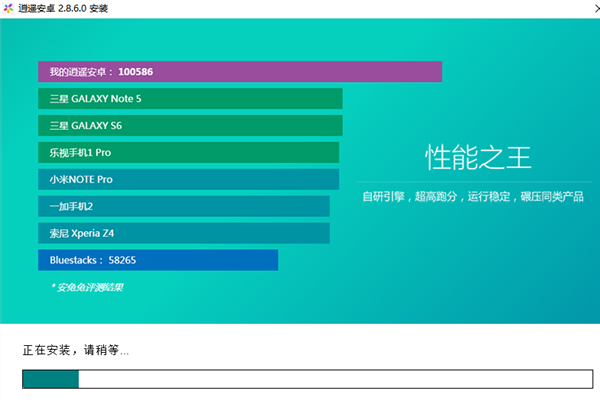Click the filled teal part of progress bar

point(50,379)
